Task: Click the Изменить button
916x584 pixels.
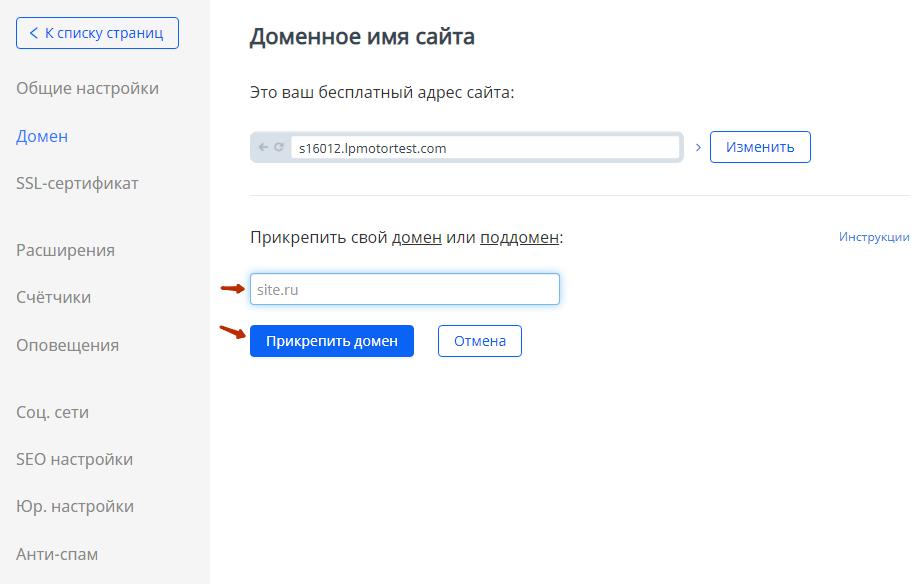Action: 760,147
